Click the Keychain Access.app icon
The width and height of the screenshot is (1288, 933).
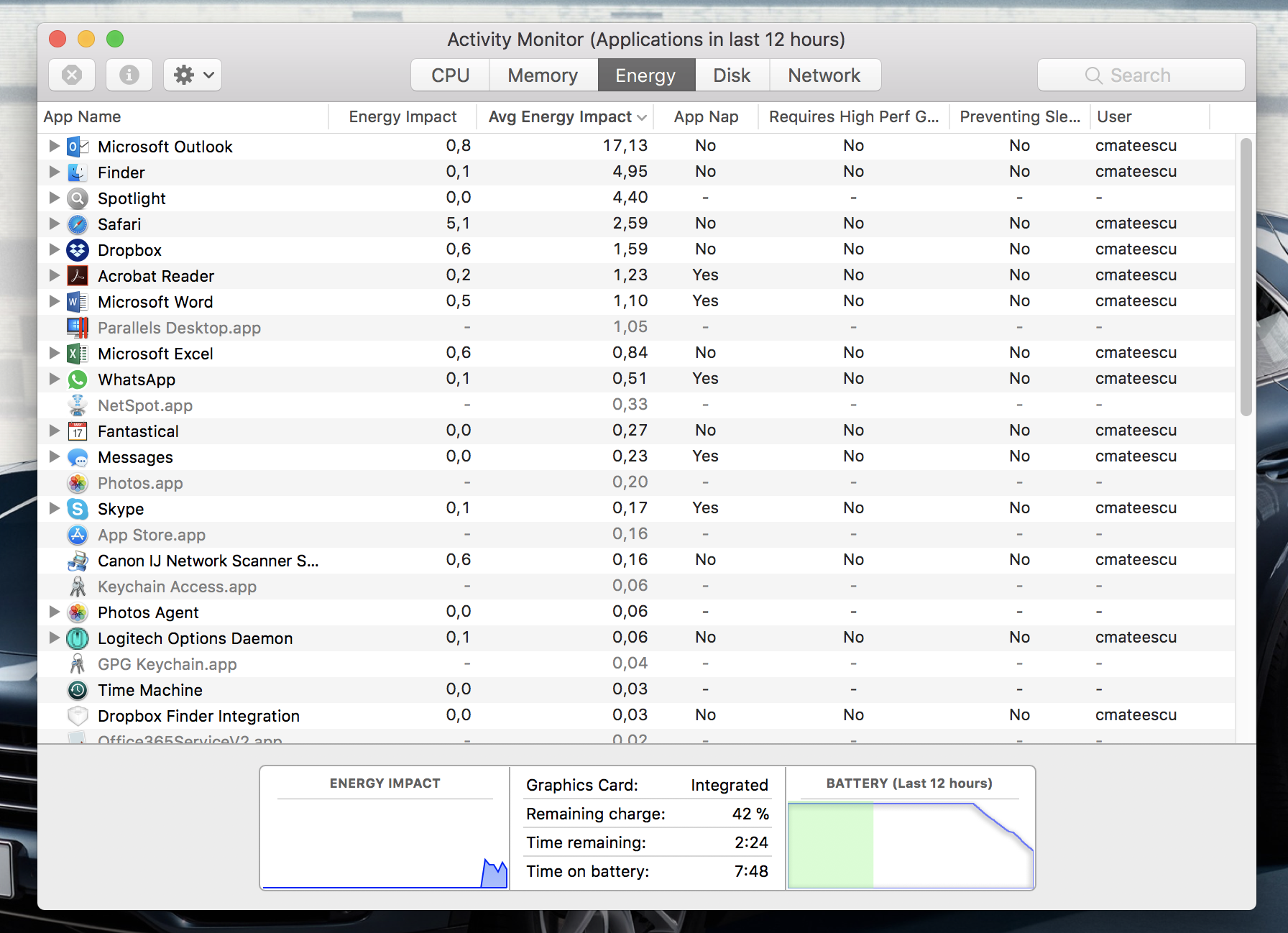click(78, 587)
